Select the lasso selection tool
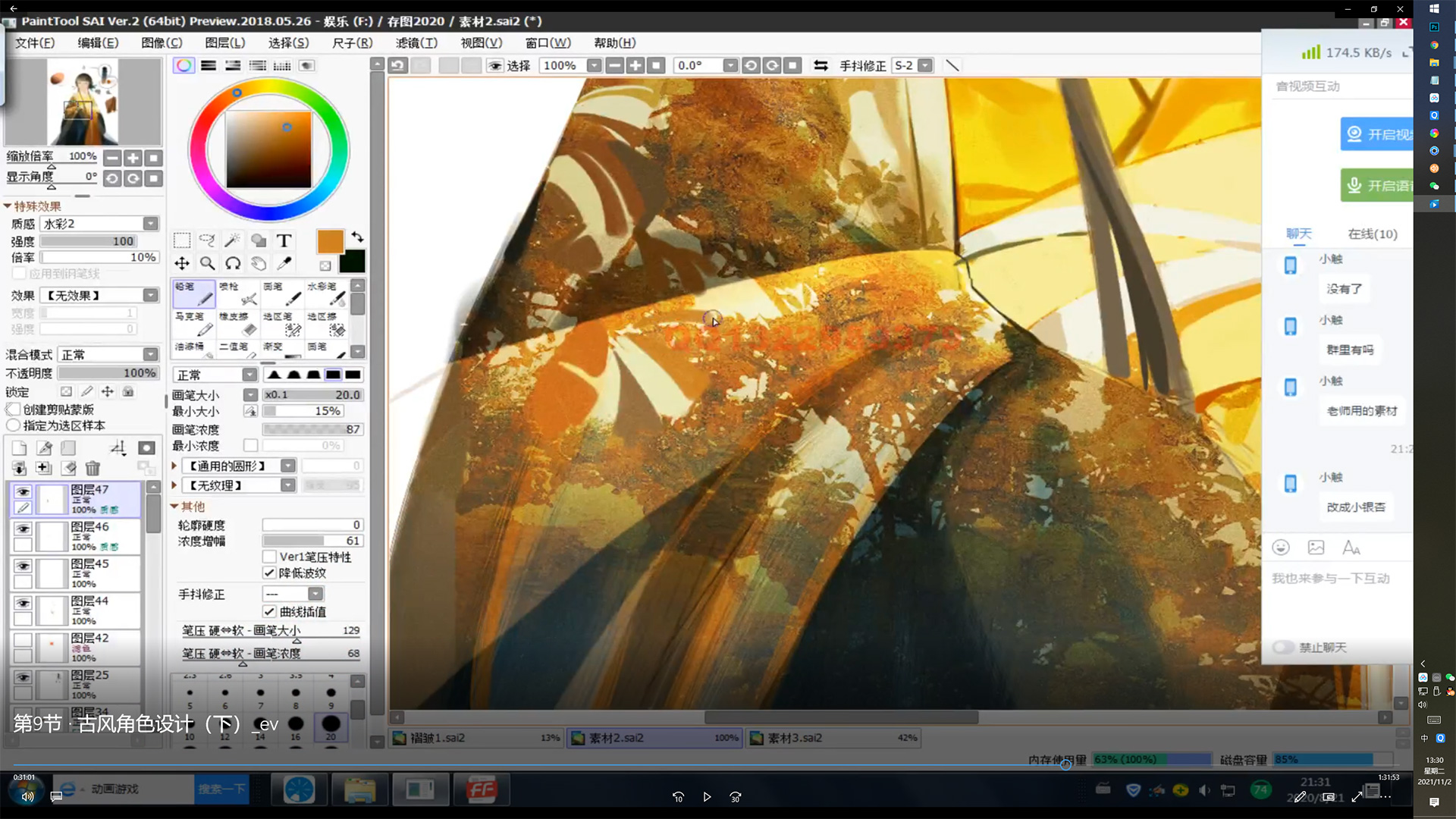Viewport: 1456px width, 819px height. [x=207, y=240]
